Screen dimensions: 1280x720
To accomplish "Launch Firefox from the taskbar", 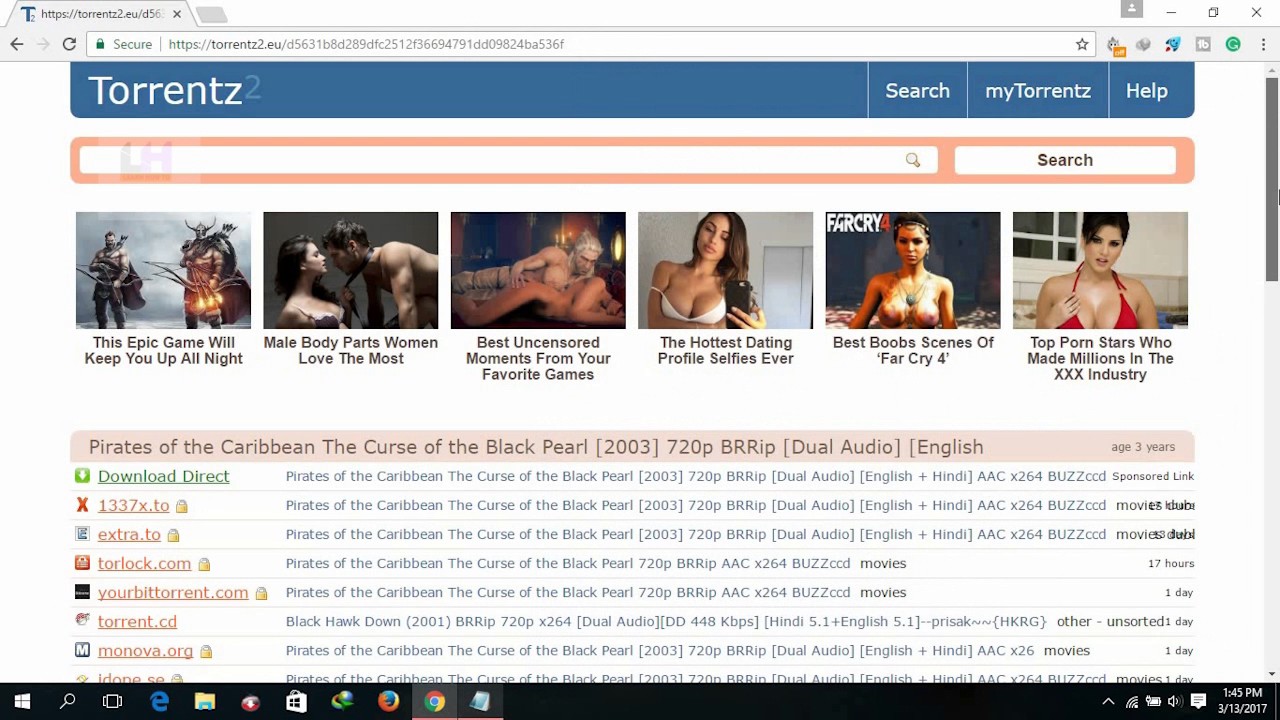I will pos(388,702).
